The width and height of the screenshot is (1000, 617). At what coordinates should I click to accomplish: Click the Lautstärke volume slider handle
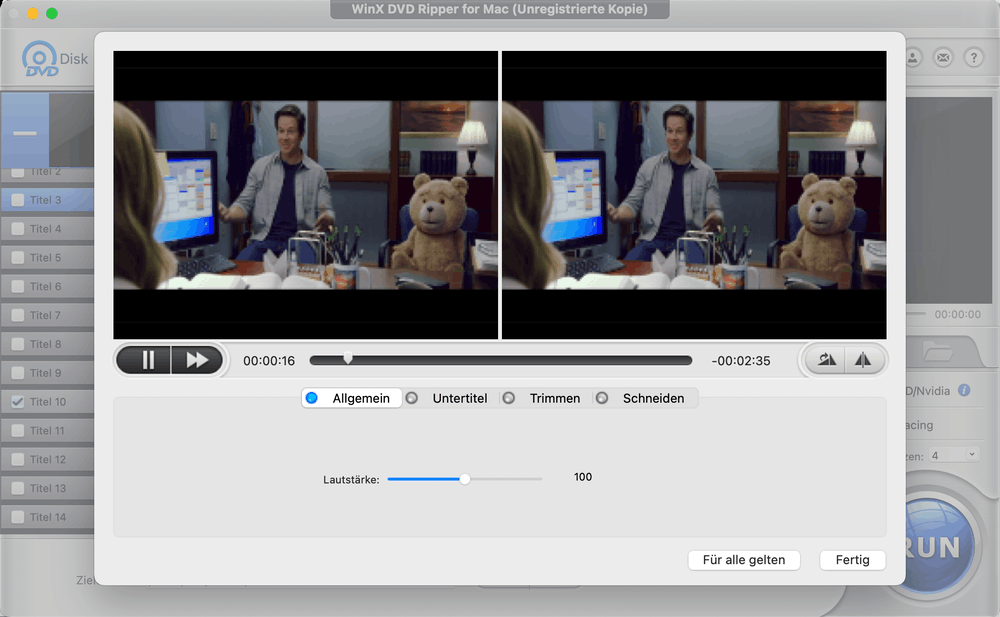pos(465,479)
